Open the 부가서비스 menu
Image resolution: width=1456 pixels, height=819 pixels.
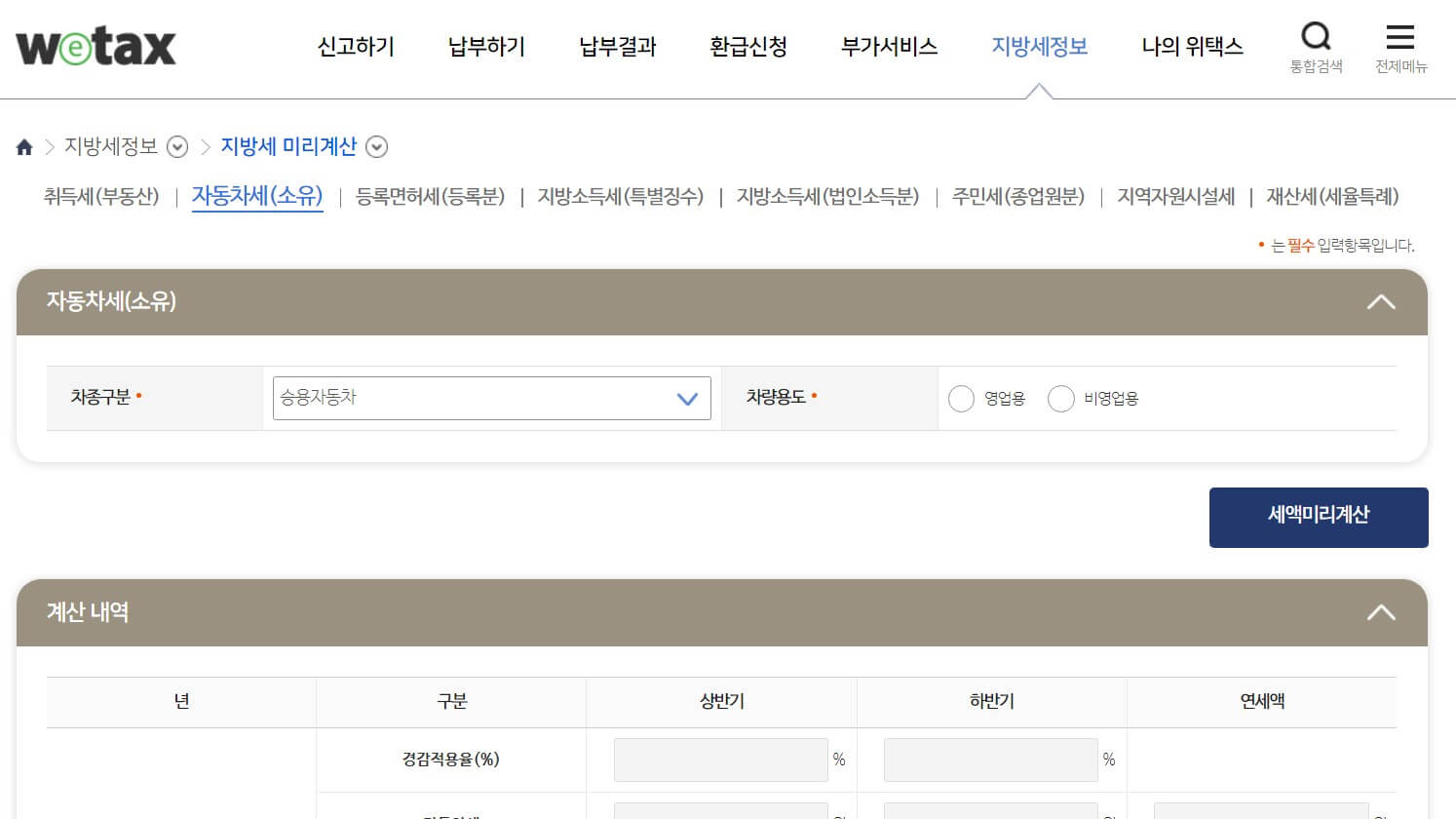[x=889, y=46]
